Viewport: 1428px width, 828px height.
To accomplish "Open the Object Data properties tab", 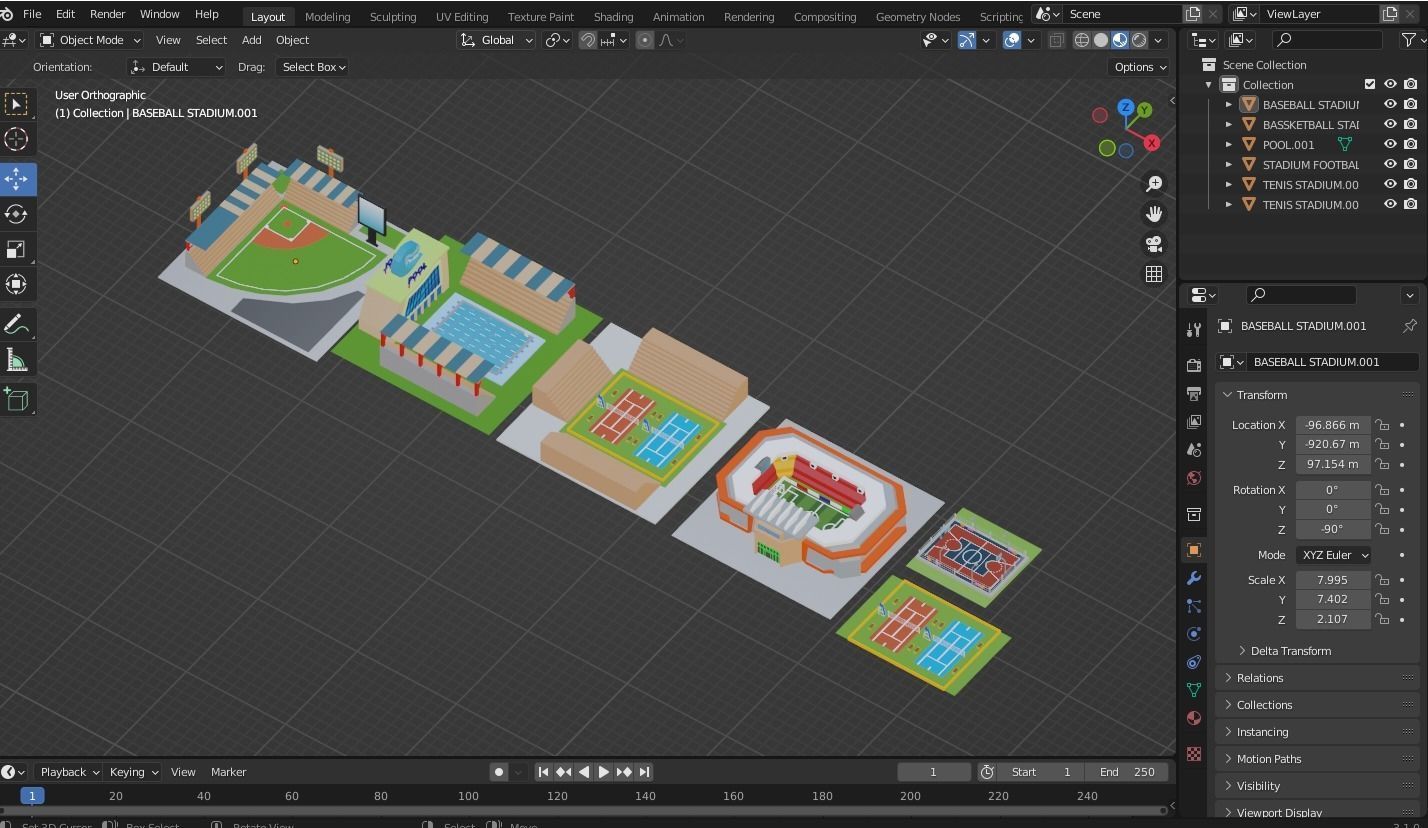I will pos(1194,690).
